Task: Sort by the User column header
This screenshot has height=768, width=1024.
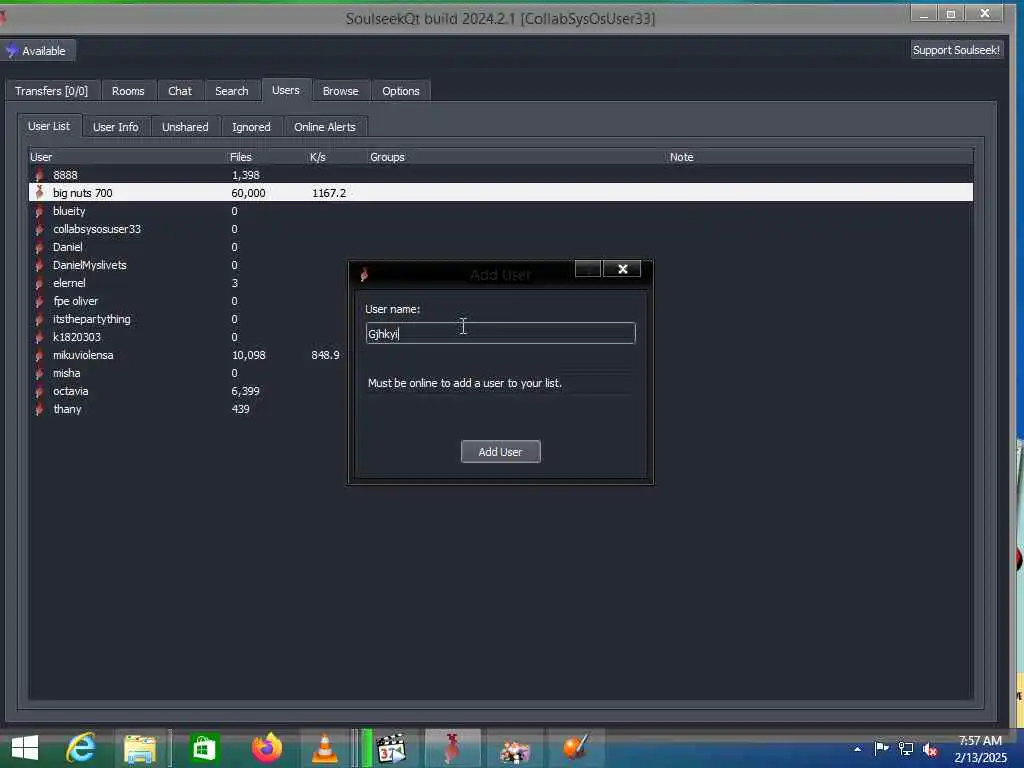Action: point(40,157)
